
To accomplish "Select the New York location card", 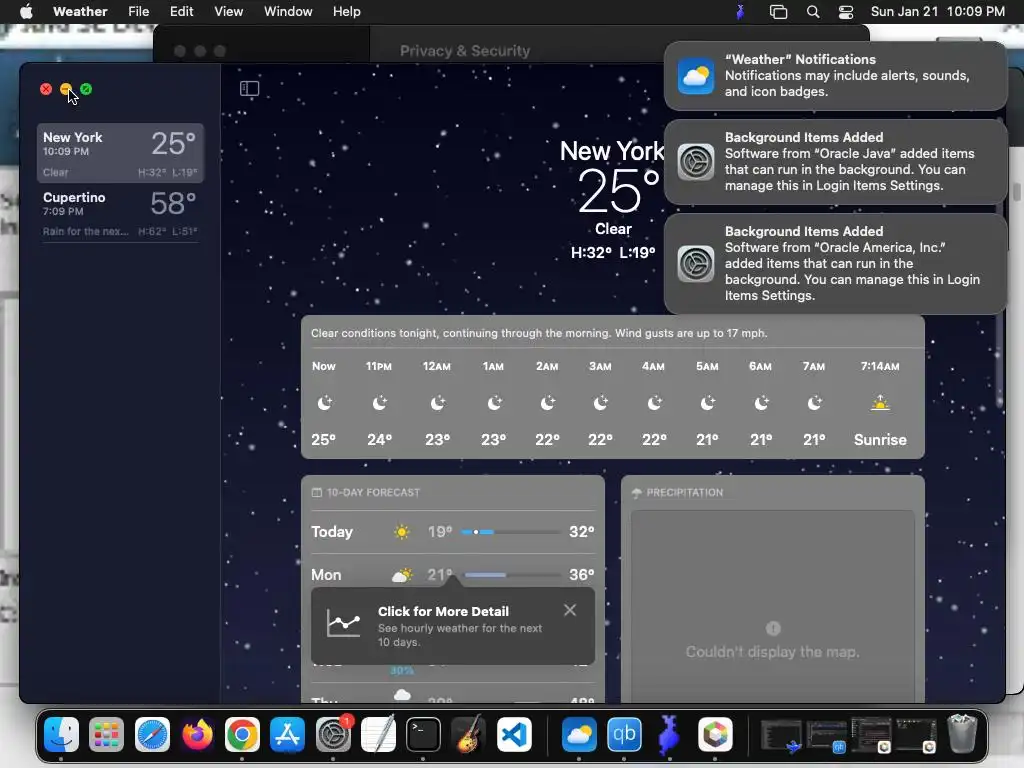I will 120,153.
